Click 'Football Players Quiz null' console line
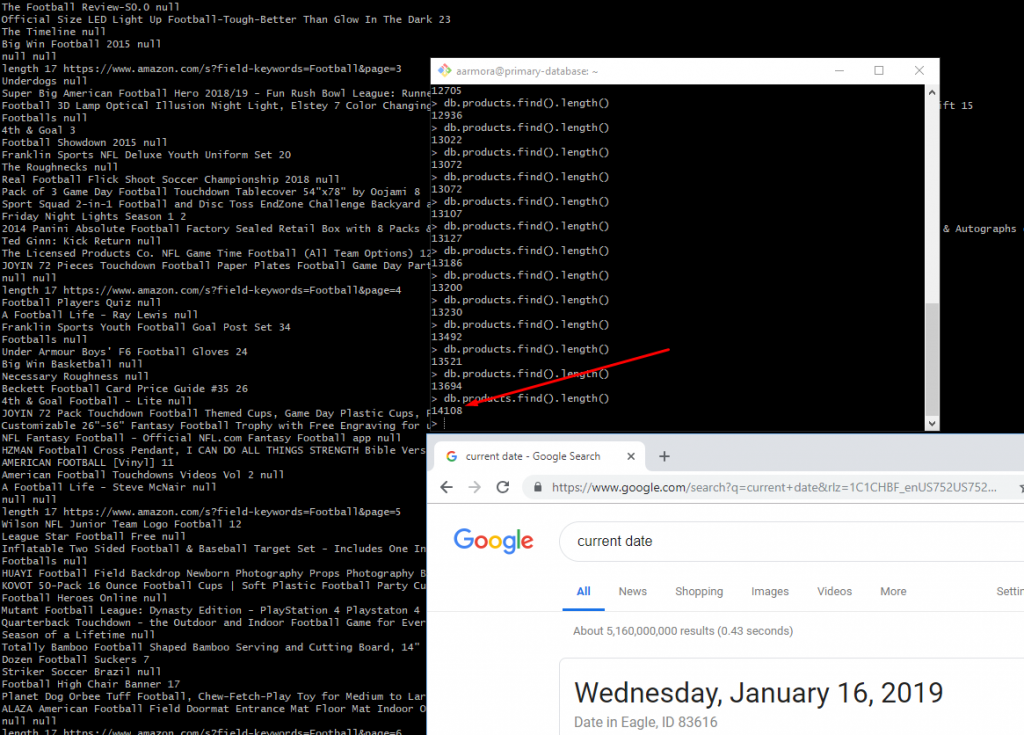 81,302
